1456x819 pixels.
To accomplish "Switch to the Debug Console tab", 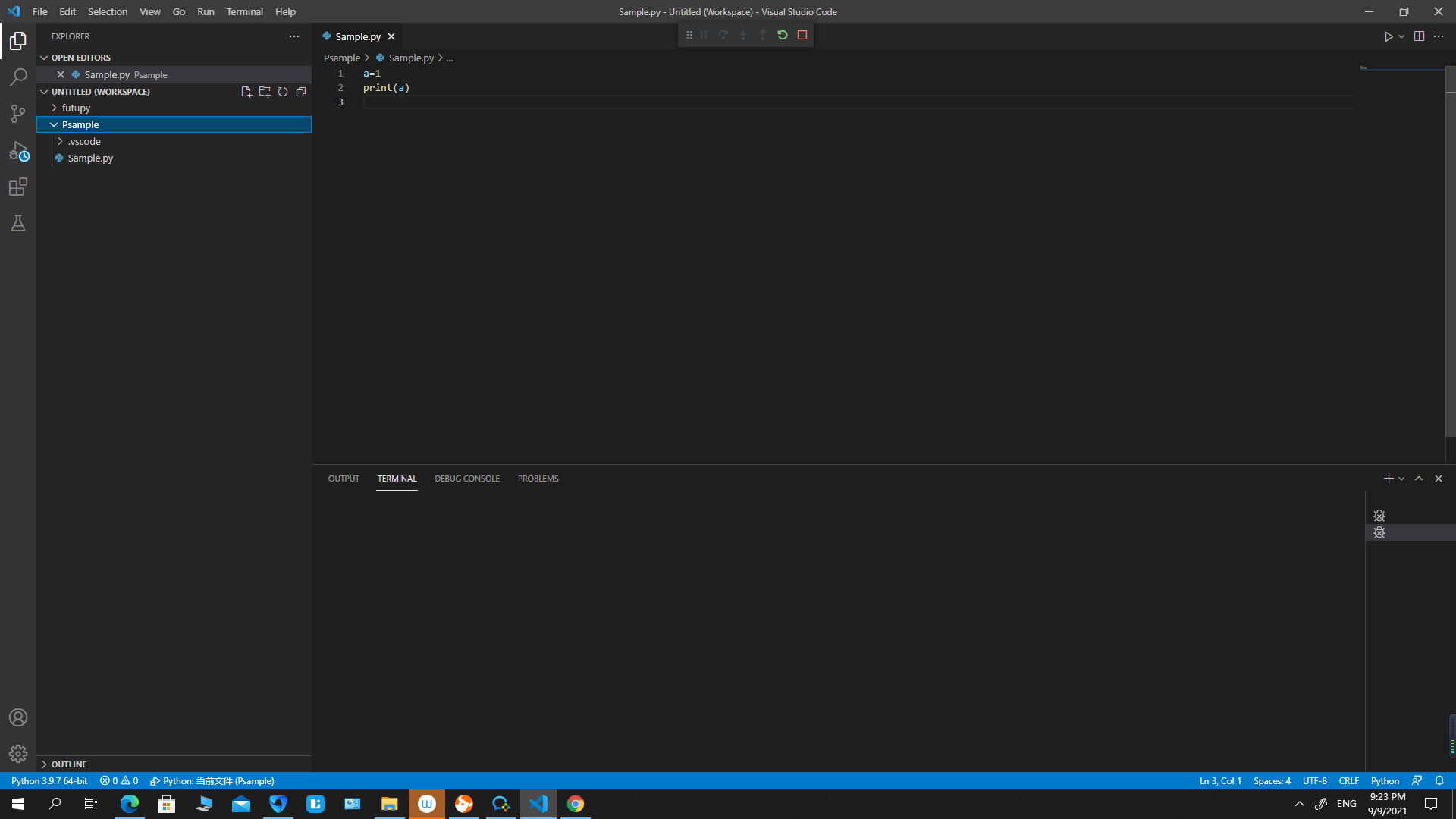I will (467, 479).
